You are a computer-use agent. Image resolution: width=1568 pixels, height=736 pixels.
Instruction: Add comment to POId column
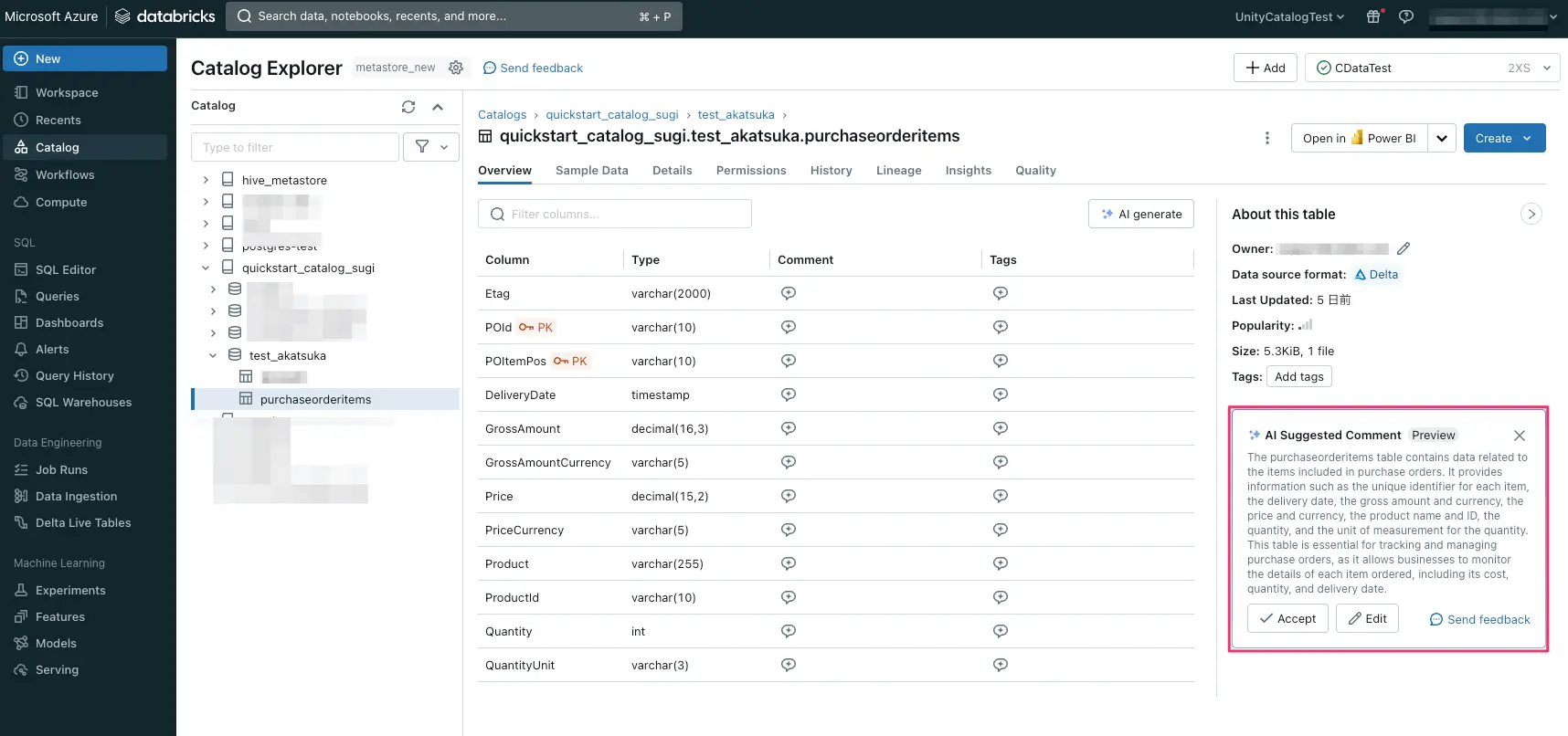coord(789,327)
